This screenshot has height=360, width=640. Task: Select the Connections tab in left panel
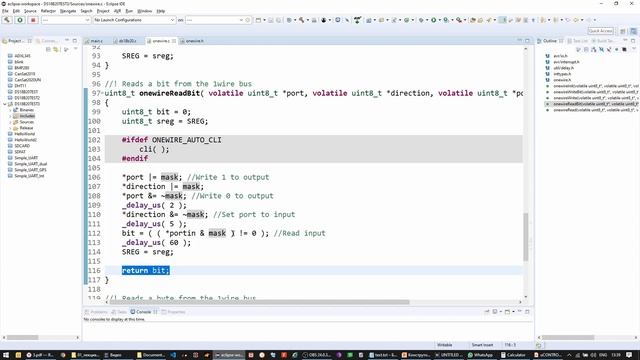point(48,41)
